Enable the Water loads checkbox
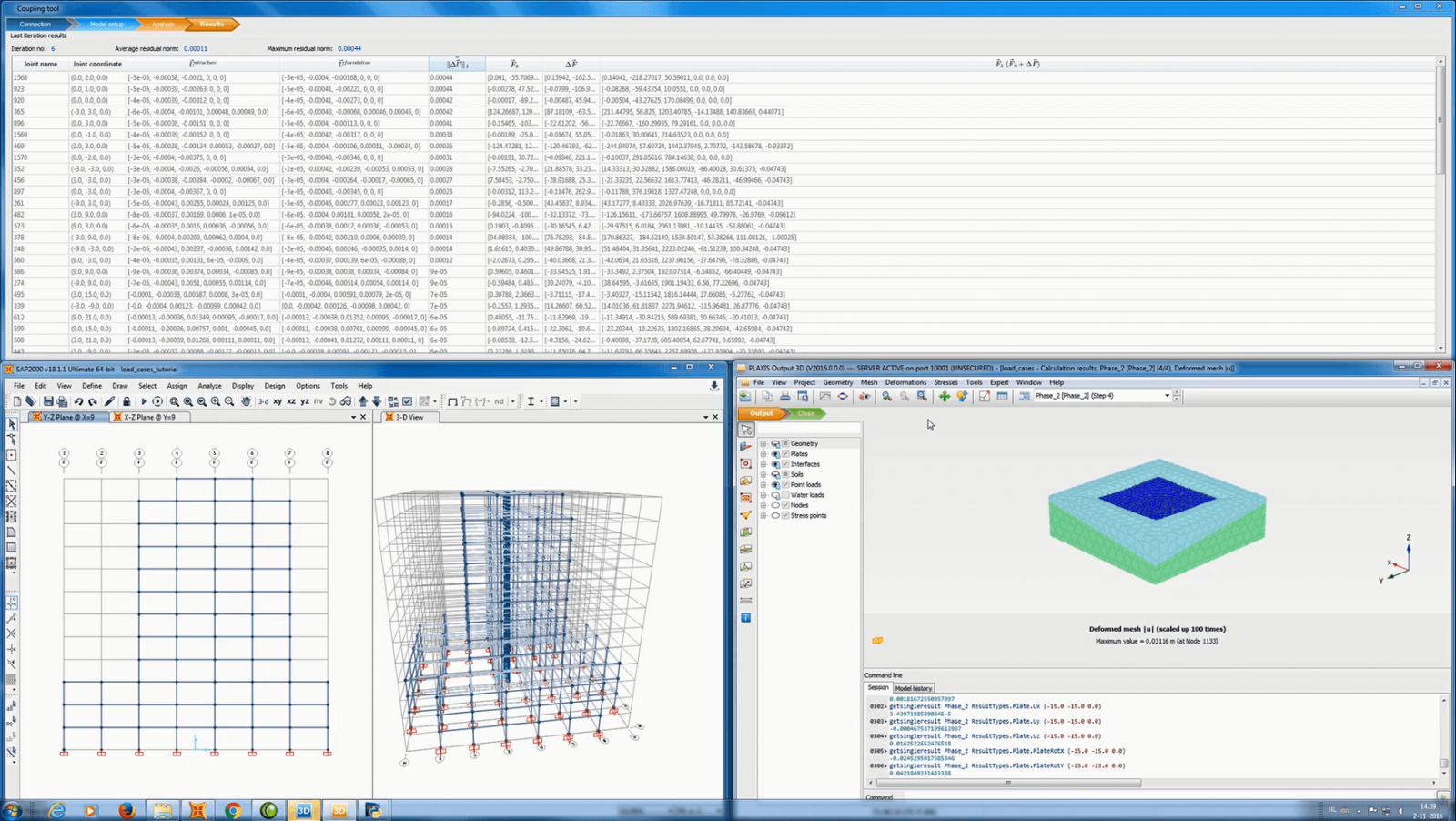Image resolution: width=1456 pixels, height=821 pixels. tap(785, 495)
